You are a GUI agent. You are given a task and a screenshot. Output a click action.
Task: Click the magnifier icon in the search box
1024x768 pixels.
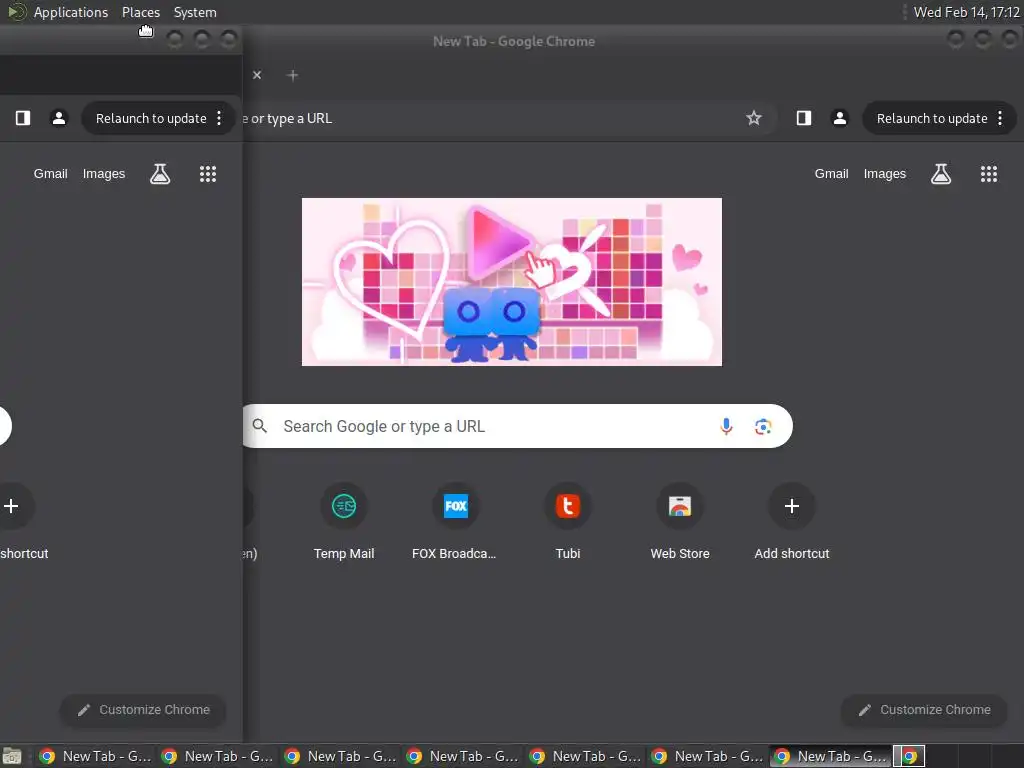(x=260, y=426)
